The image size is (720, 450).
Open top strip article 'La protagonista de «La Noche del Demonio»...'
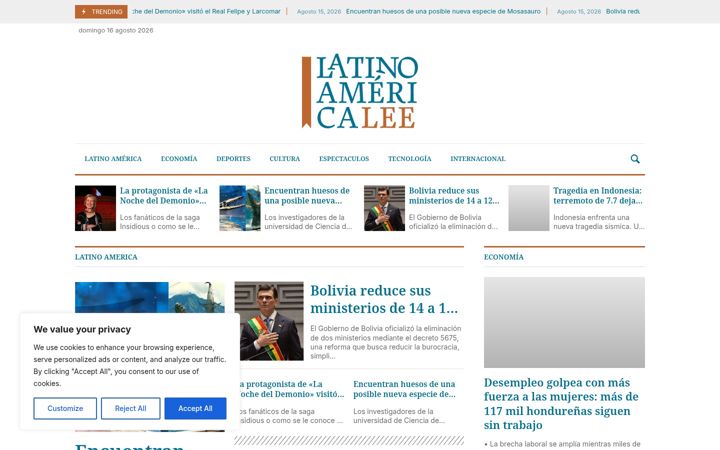click(164, 196)
